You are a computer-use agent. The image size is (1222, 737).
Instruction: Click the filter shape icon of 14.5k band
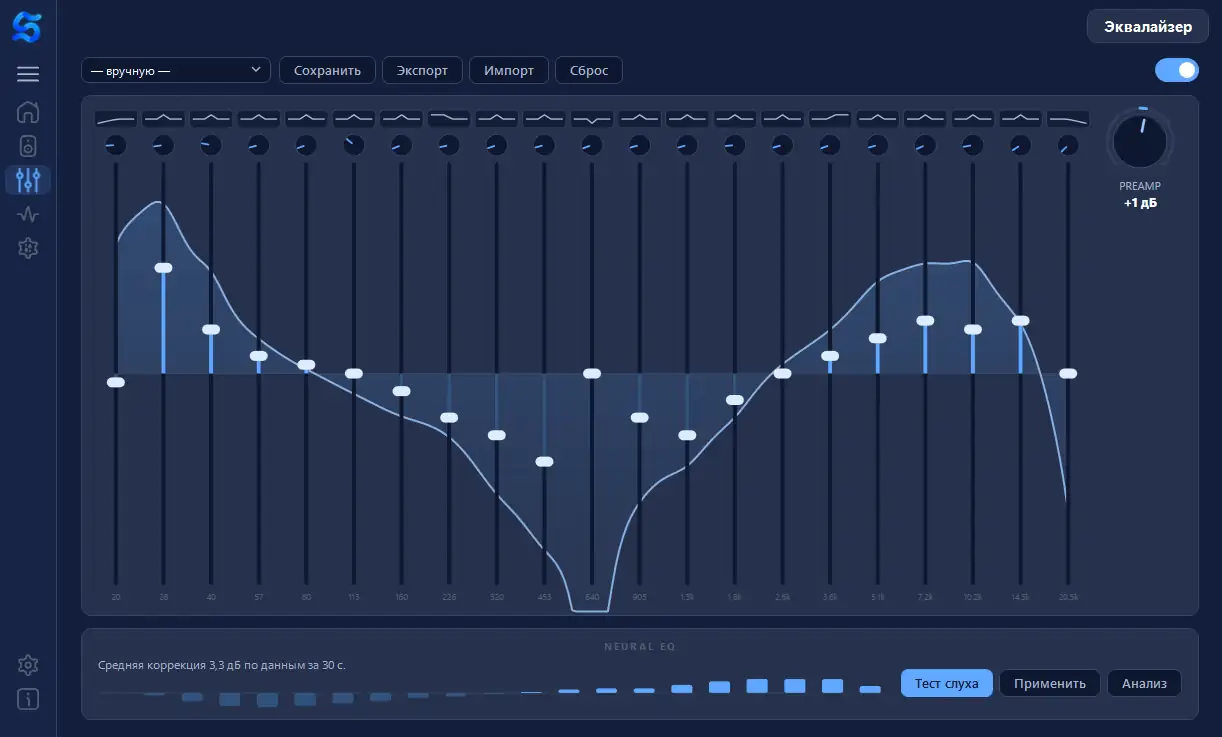1020,118
